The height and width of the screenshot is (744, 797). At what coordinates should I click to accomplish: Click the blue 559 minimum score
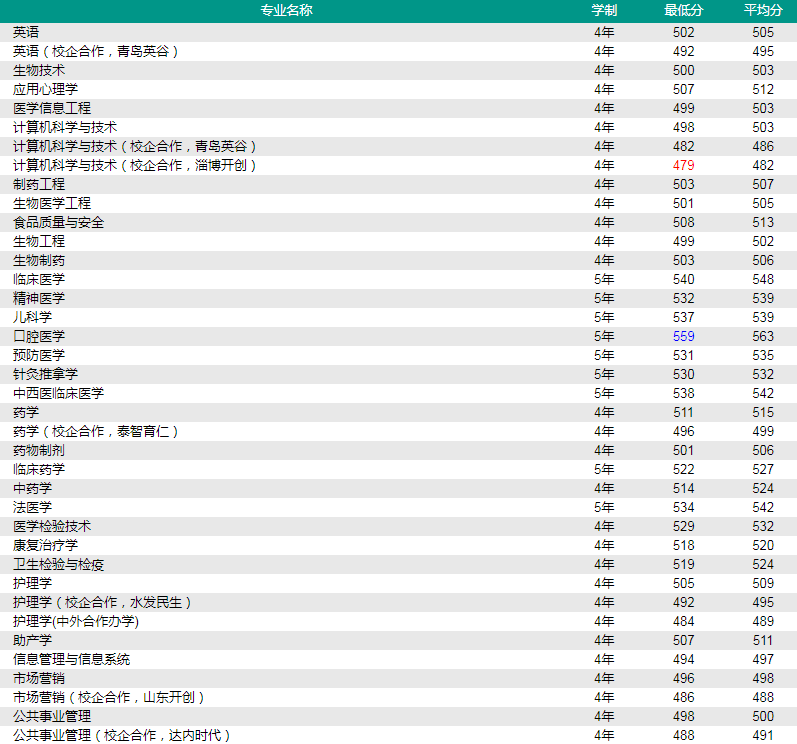[683, 336]
